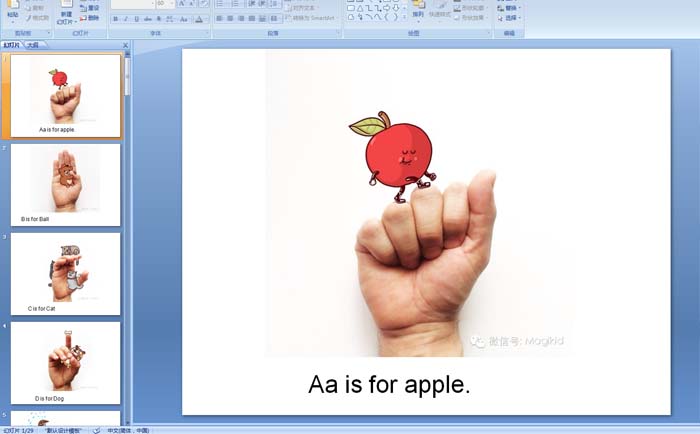Select the partly visible slide 5 thumbnail

click(65, 418)
